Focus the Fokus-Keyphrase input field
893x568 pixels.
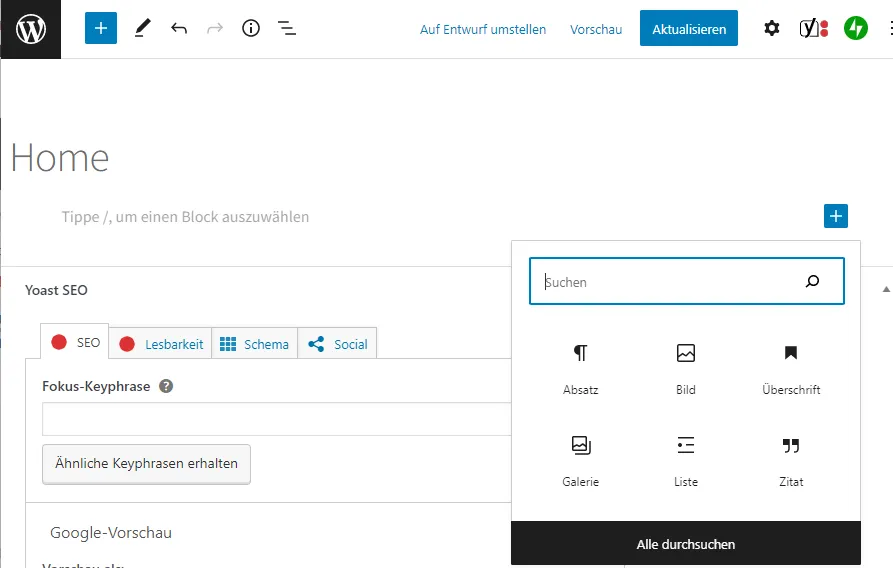coord(277,419)
